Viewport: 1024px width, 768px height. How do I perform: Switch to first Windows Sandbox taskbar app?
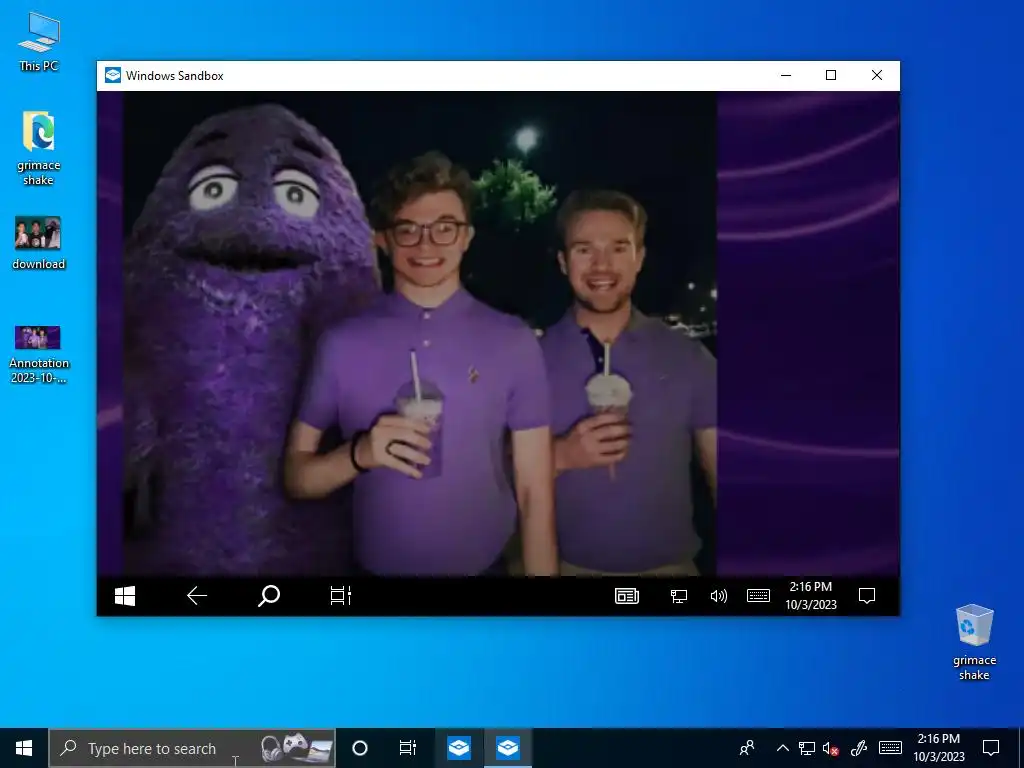(x=459, y=748)
